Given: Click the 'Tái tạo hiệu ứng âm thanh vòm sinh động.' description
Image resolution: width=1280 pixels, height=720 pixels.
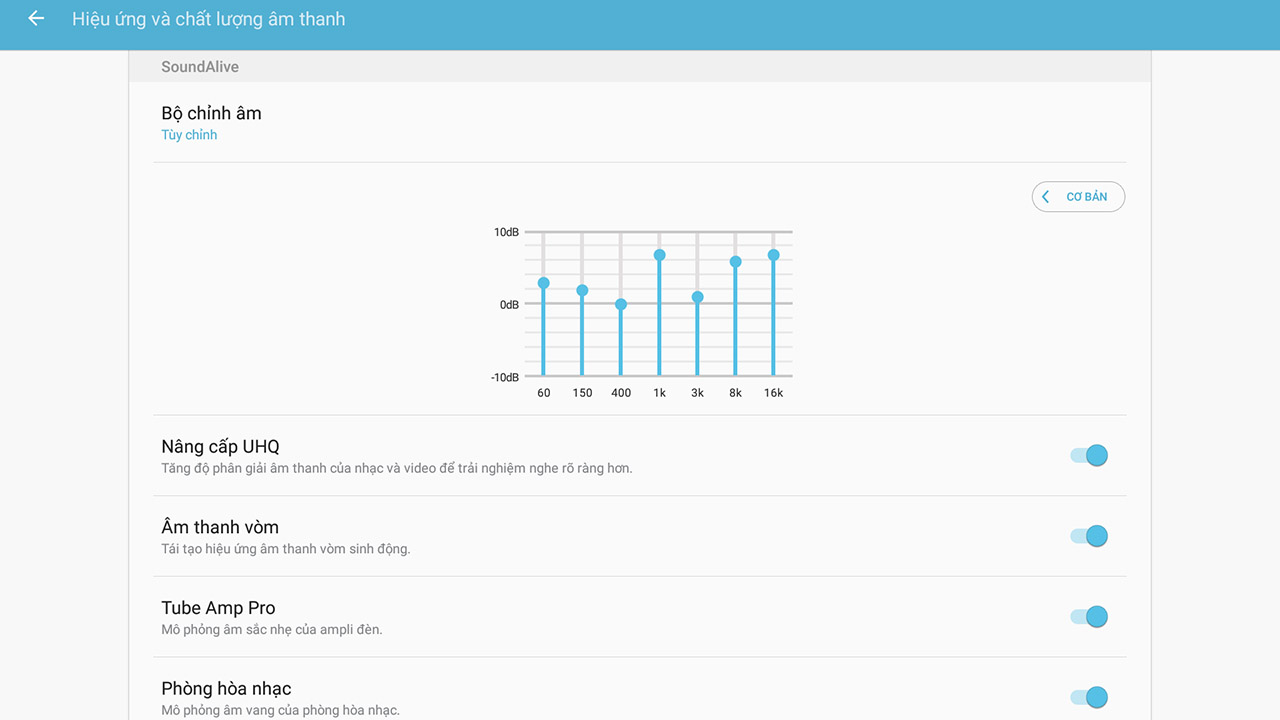Looking at the screenshot, I should [x=286, y=549].
